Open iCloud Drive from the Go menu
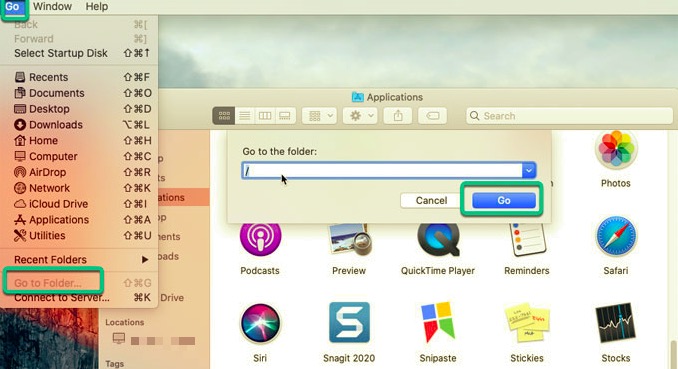The height and width of the screenshot is (369, 678). click(79, 204)
